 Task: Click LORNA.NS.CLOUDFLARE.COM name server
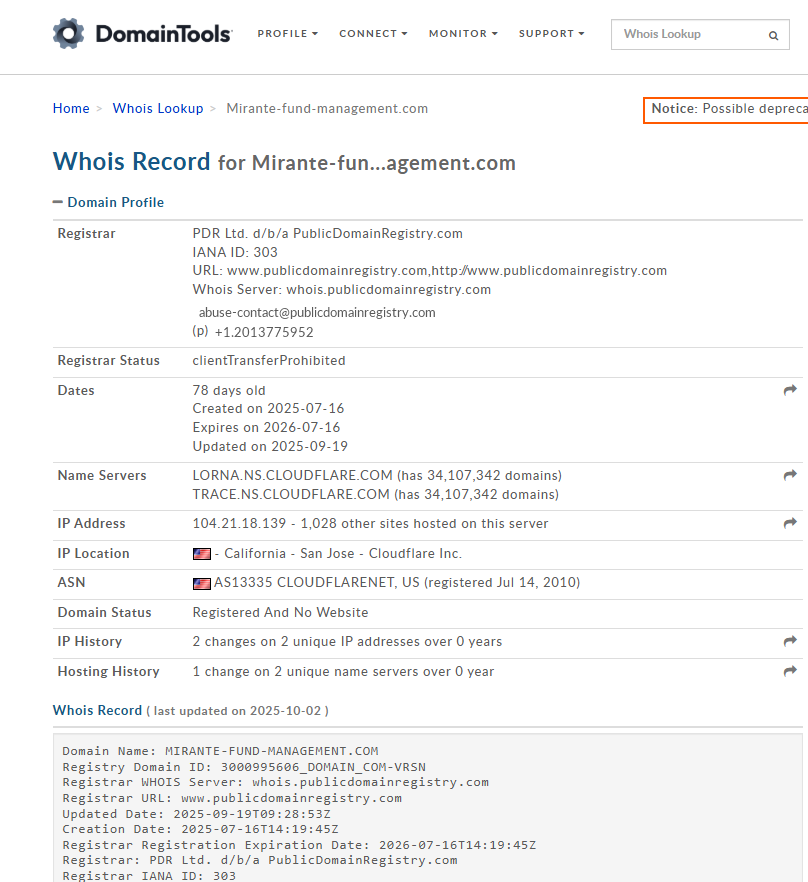tap(293, 475)
